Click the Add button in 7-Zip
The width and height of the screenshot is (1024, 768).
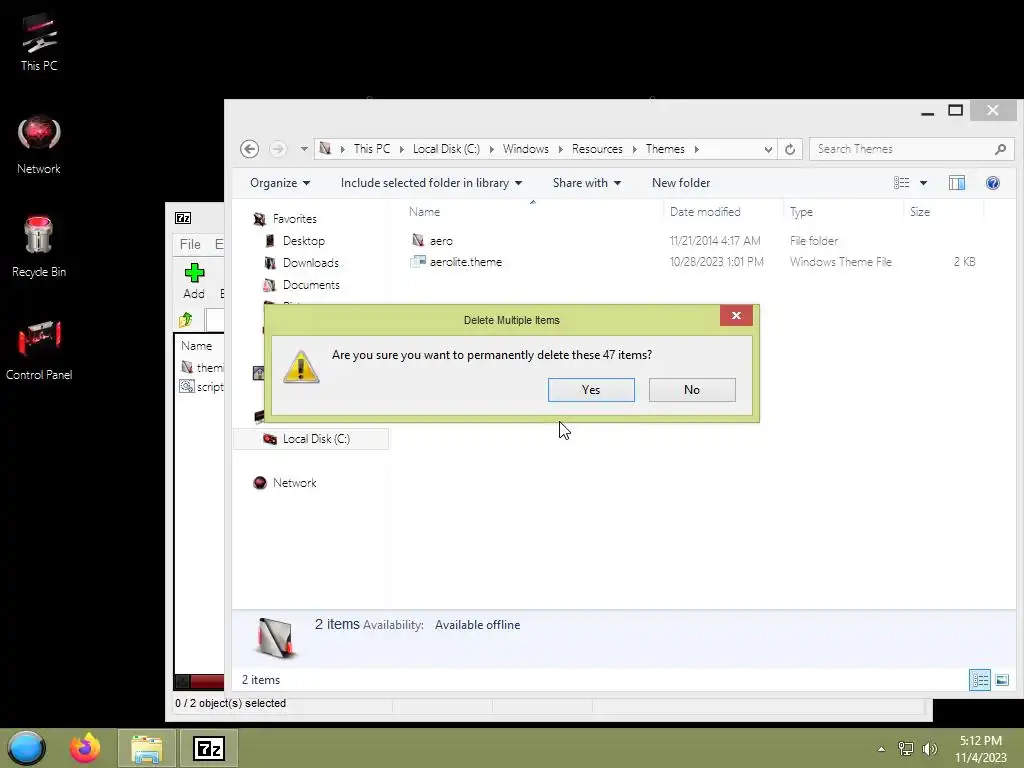(x=194, y=281)
